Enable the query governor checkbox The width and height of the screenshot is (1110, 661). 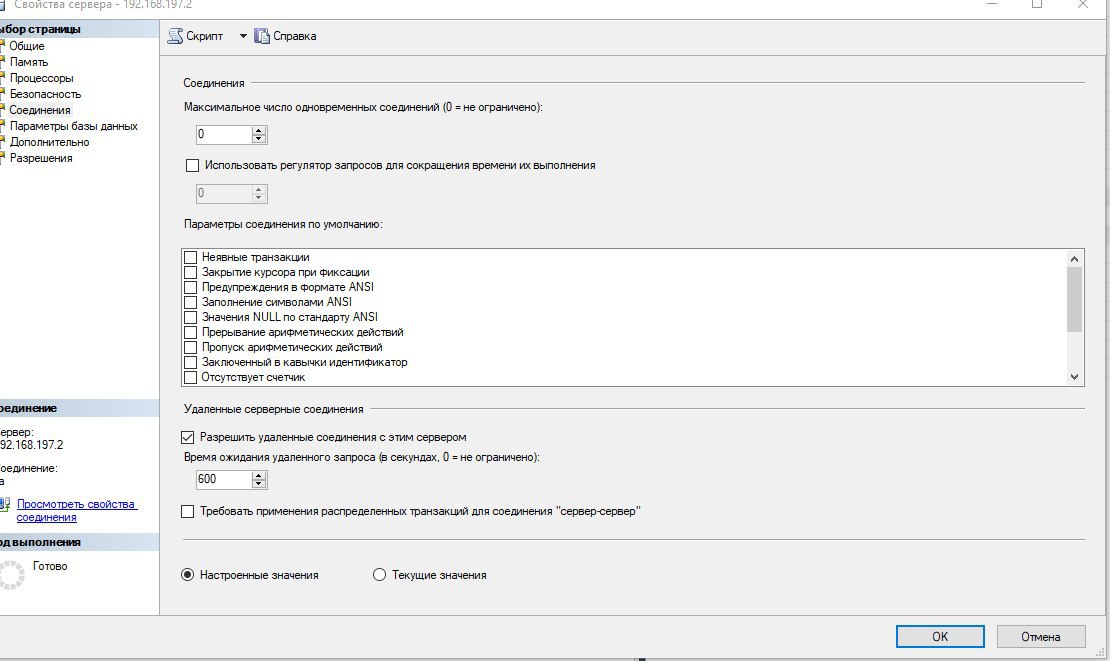[193, 166]
